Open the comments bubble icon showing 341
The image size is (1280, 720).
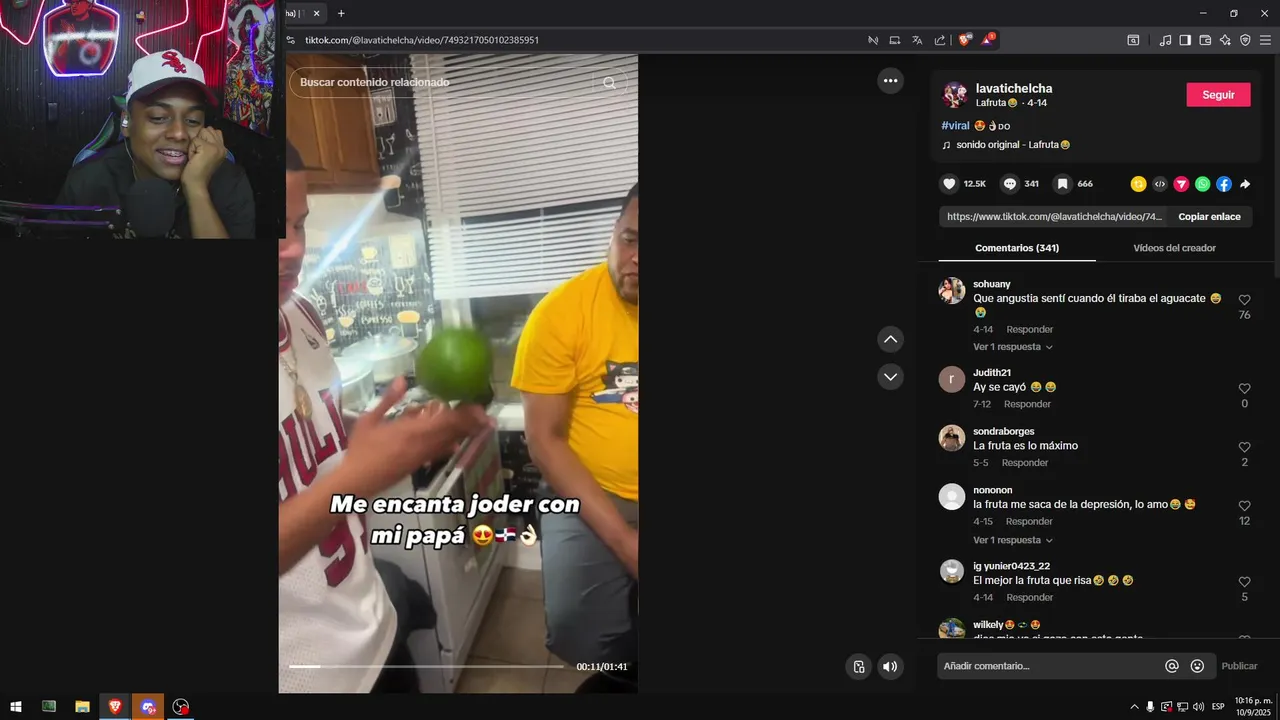1010,184
